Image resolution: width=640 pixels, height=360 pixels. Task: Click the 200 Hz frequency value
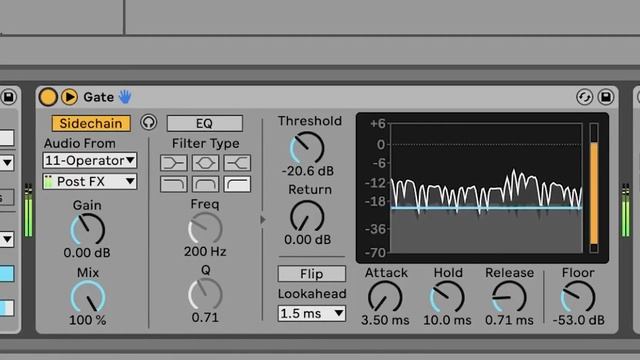205,251
